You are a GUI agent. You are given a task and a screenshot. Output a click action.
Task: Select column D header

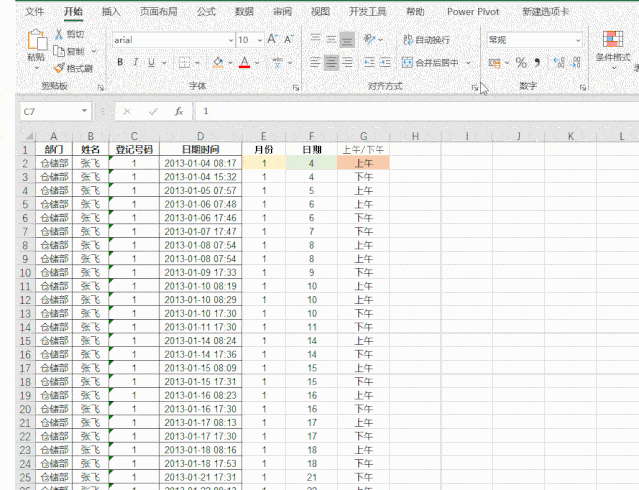point(200,135)
